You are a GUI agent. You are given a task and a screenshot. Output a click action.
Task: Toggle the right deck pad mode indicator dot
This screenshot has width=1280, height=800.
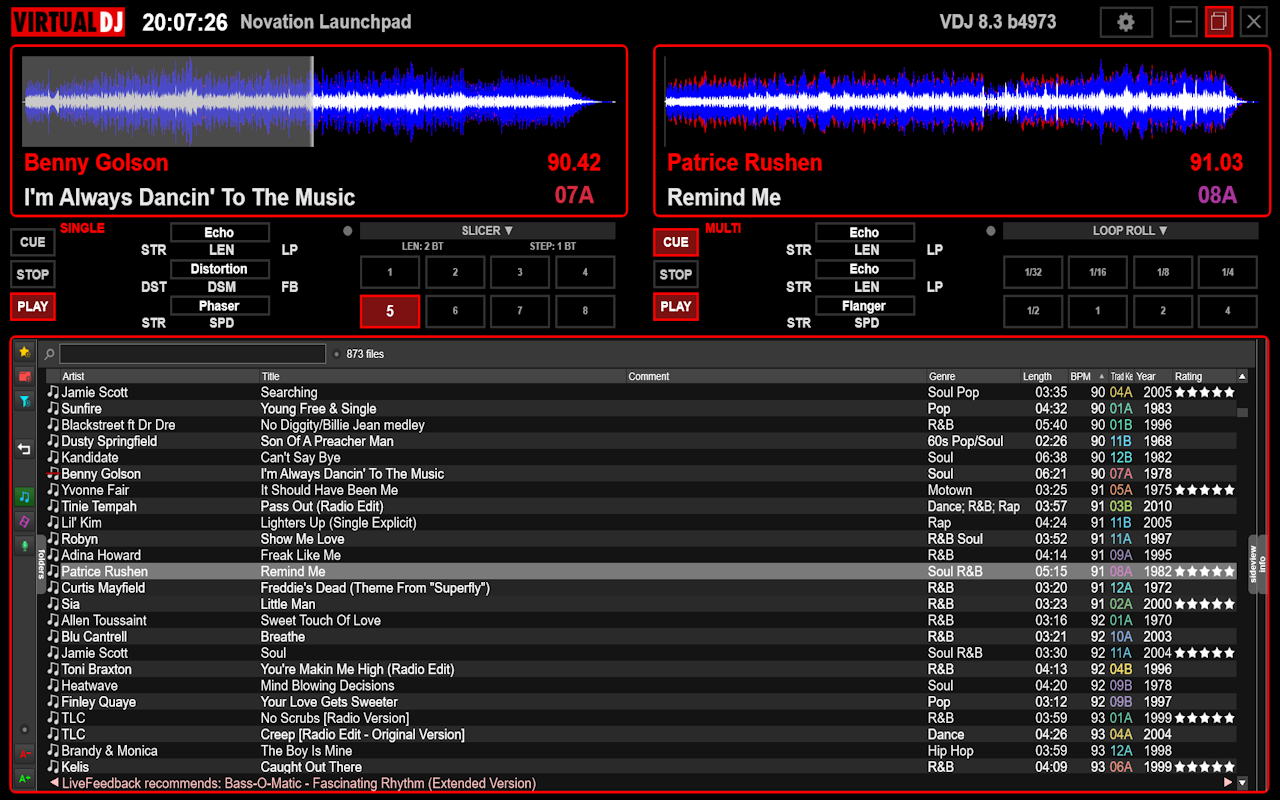(991, 231)
